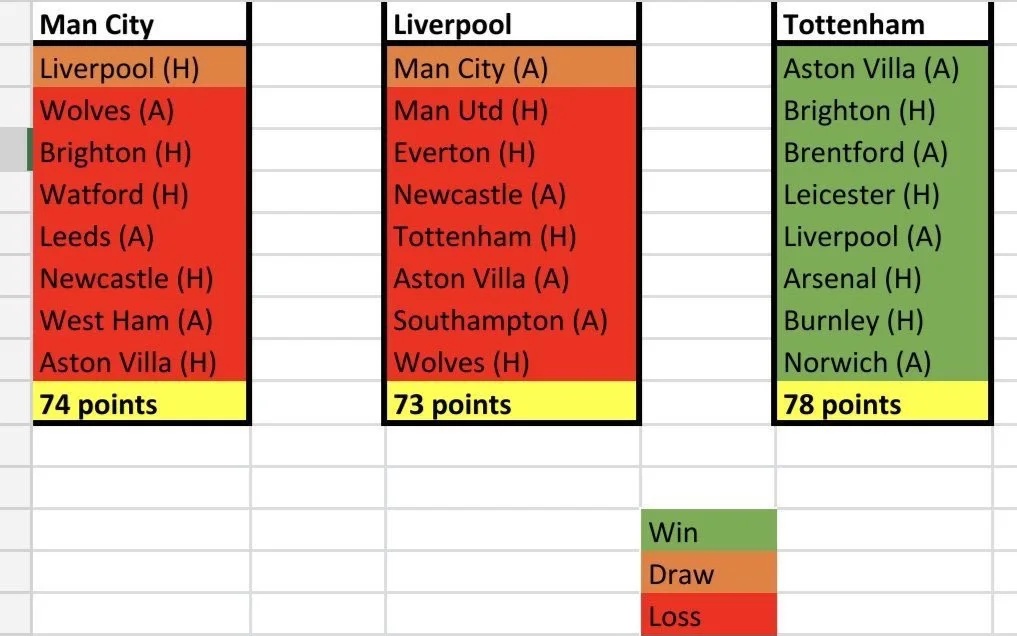
Task: Select the Wolves (A) fixture cell
Action: 140,109
